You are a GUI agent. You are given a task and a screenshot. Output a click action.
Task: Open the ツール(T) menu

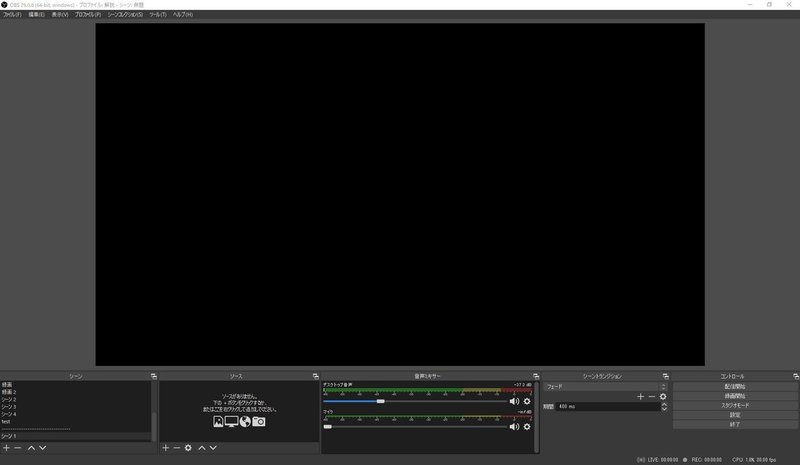[x=158, y=15]
